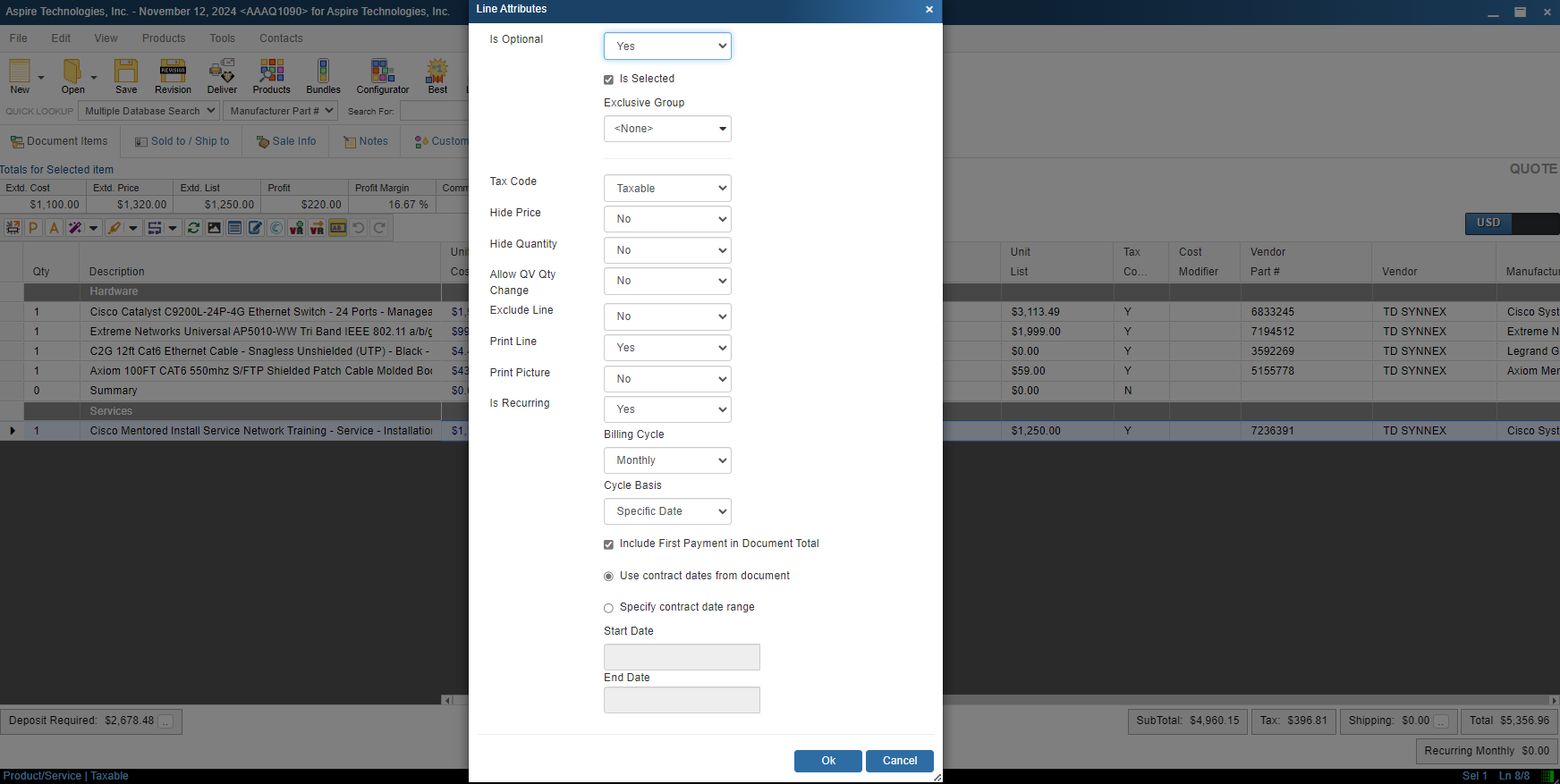The height and width of the screenshot is (784, 1560).
Task: Expand the Tax Code dropdown
Action: coord(667,189)
